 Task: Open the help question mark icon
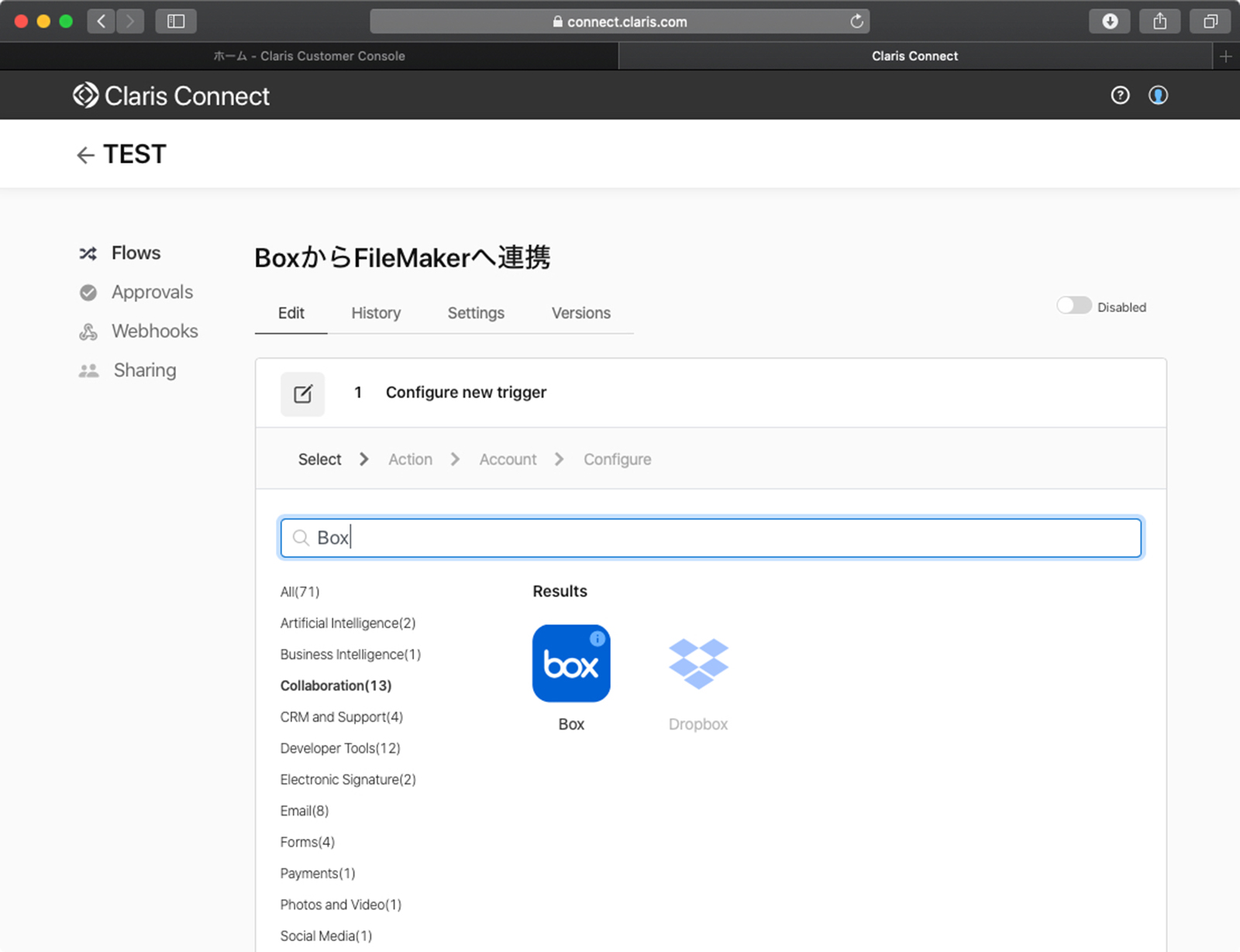point(1120,95)
